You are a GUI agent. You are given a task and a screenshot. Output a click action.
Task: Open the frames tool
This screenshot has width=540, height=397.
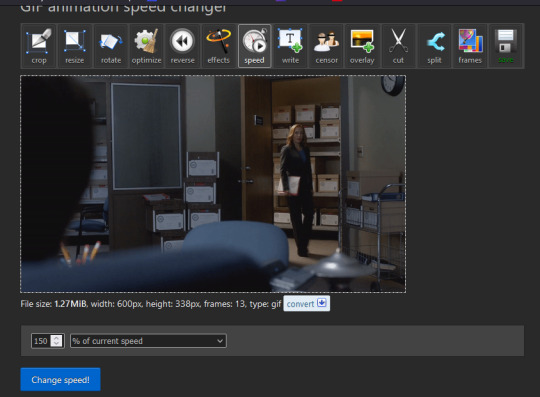(x=470, y=46)
